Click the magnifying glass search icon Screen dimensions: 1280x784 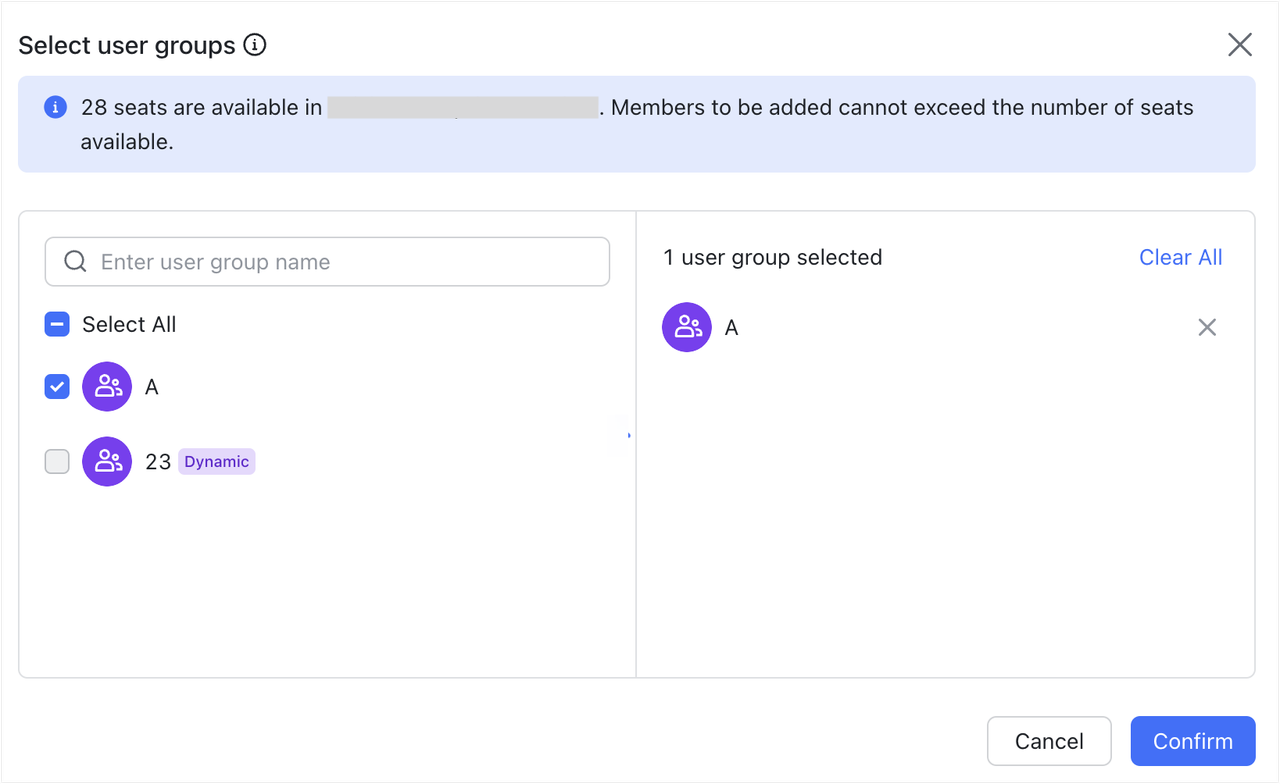(x=75, y=261)
